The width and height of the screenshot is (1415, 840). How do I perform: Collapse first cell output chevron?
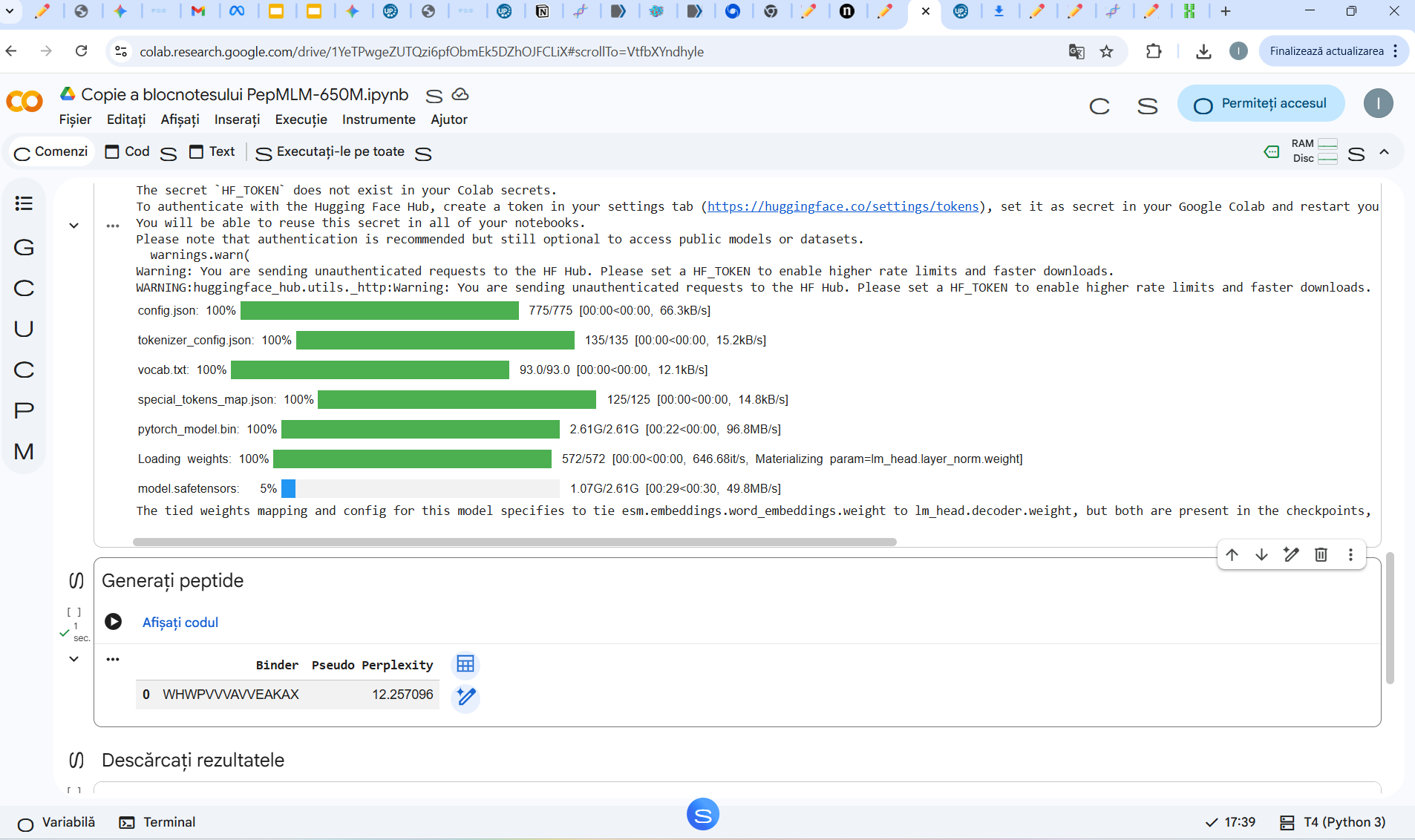pyautogui.click(x=73, y=226)
